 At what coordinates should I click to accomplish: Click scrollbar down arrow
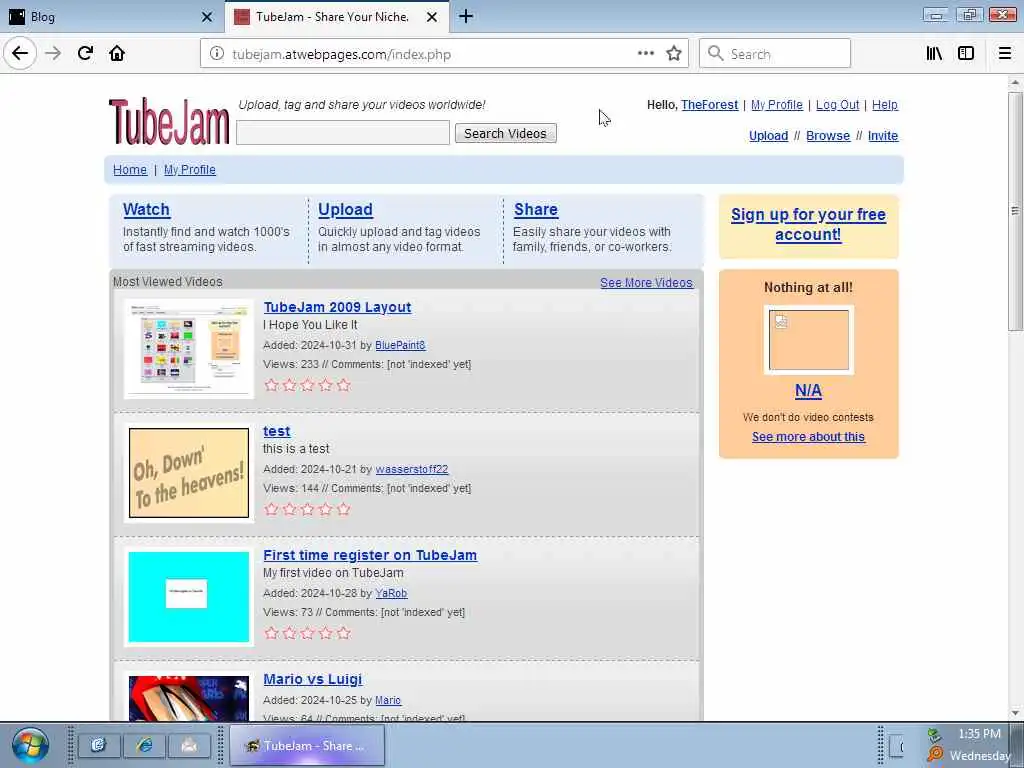pyautogui.click(x=1015, y=713)
